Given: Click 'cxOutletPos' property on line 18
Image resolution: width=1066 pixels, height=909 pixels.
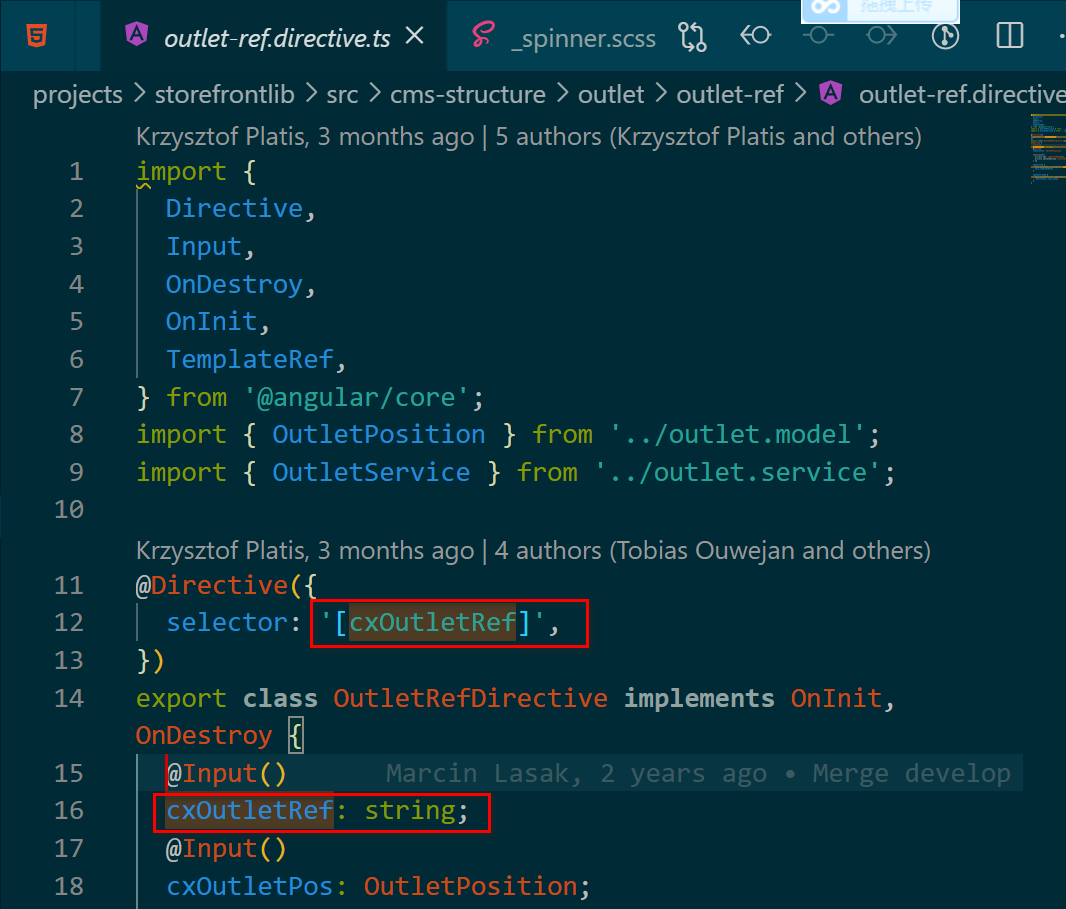Looking at the screenshot, I should point(250,887).
